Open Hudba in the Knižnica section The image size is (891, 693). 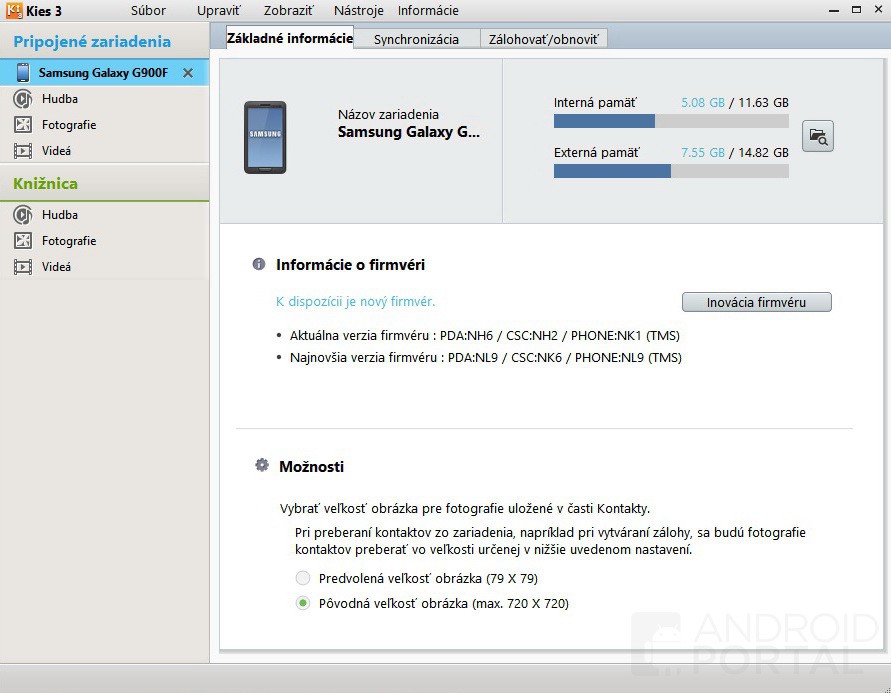(59, 215)
